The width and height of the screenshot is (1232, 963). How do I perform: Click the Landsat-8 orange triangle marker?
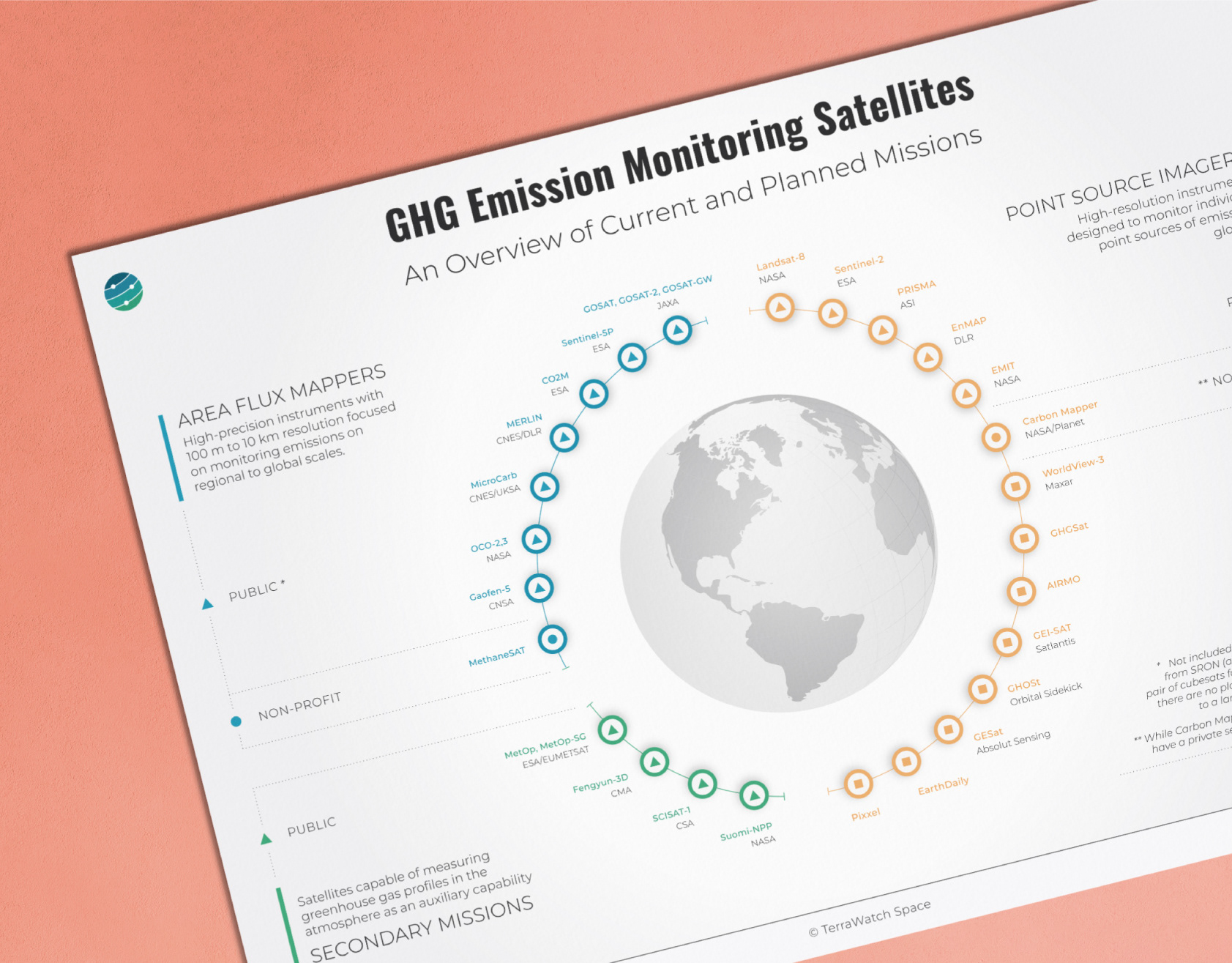(780, 308)
